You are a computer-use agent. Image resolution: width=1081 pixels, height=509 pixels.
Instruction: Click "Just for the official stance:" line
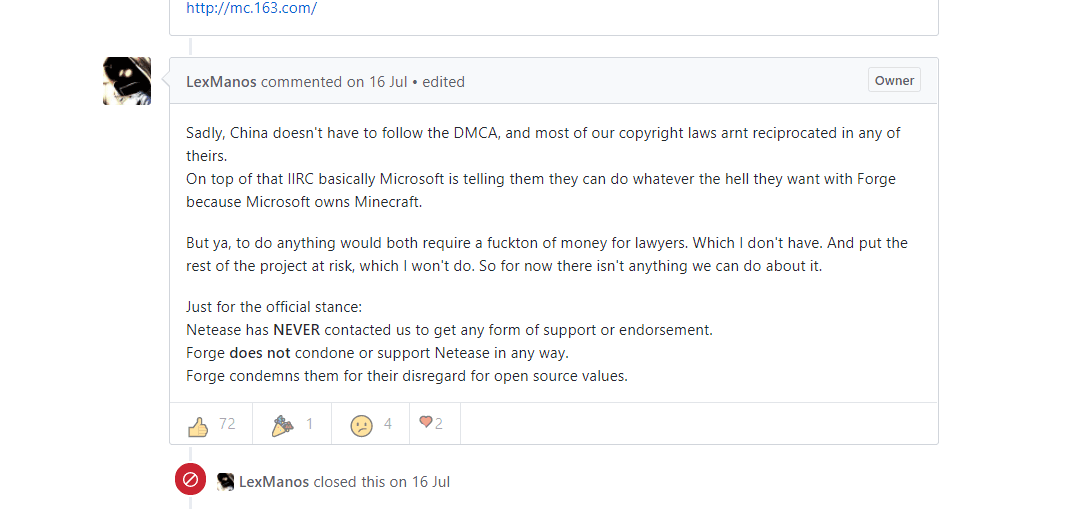tap(276, 306)
